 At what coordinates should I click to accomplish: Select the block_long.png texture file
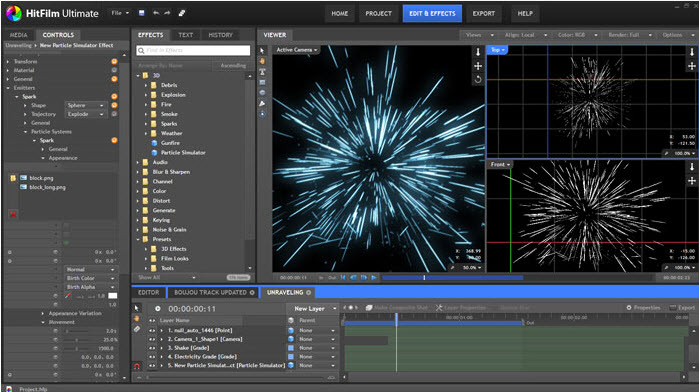coord(47,187)
